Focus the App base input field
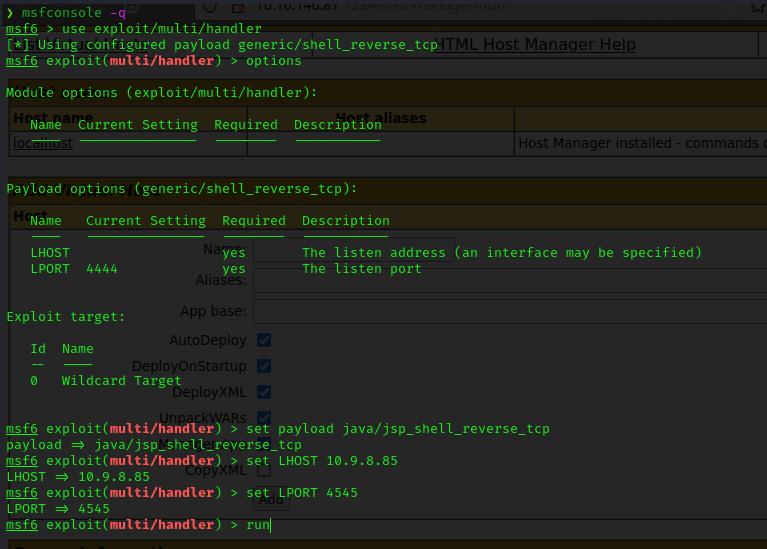 click(x=510, y=311)
